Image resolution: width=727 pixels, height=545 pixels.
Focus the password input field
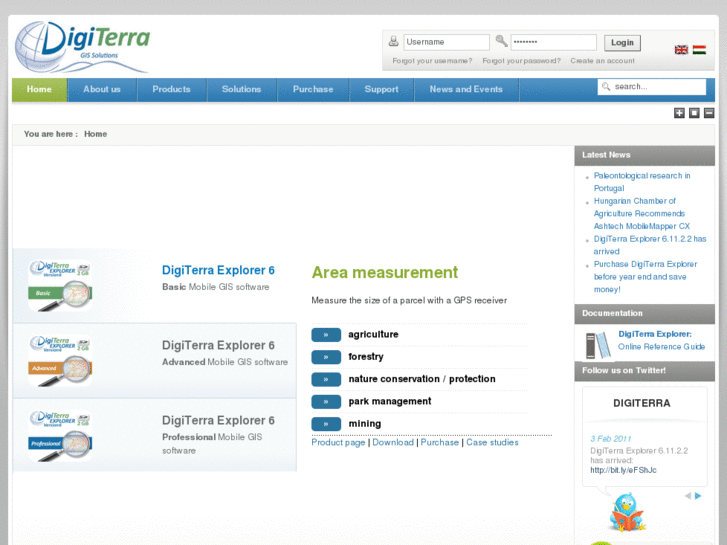click(554, 42)
